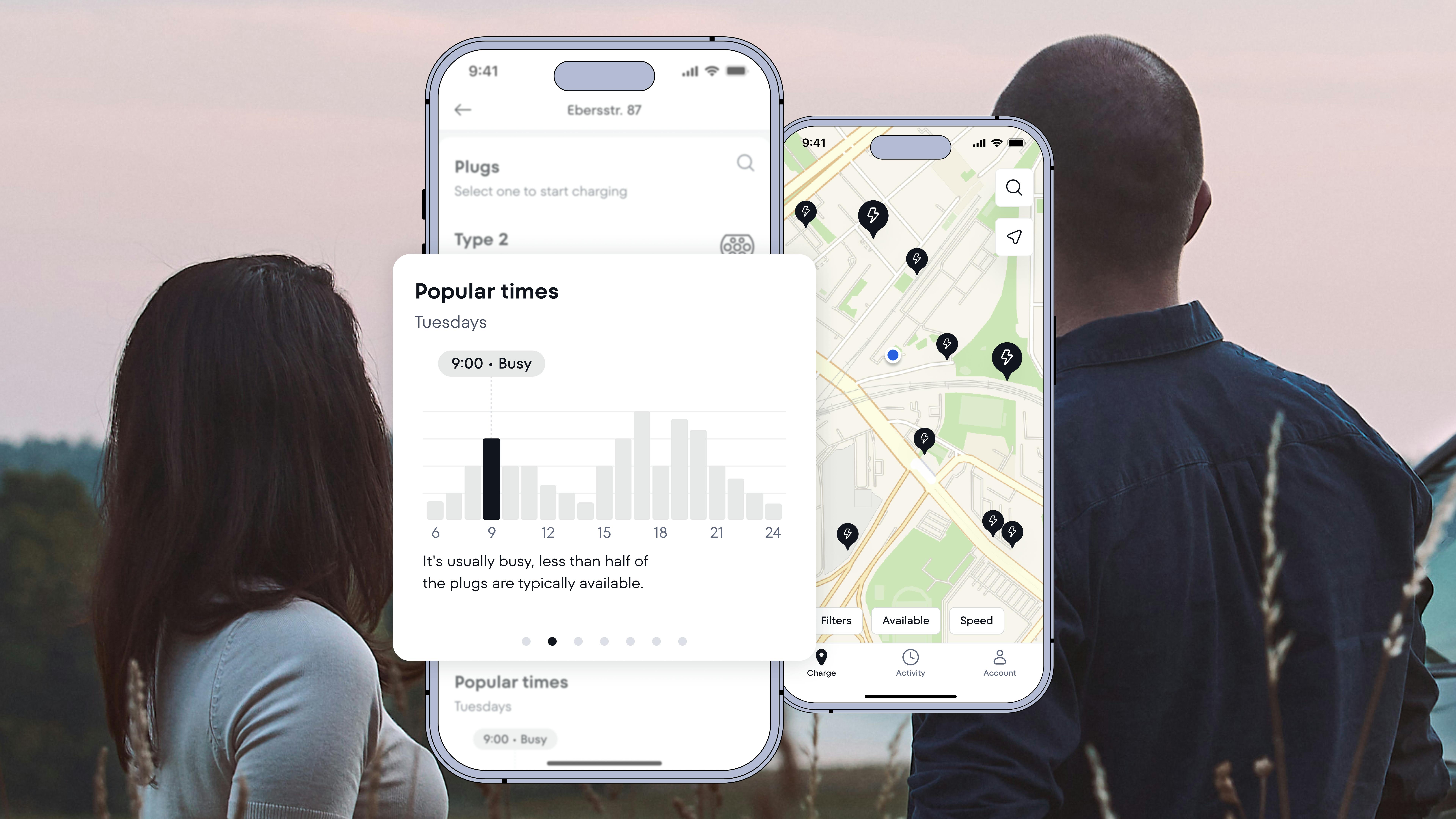Toggle the Available filter button on map
1456x819 pixels.
[904, 620]
